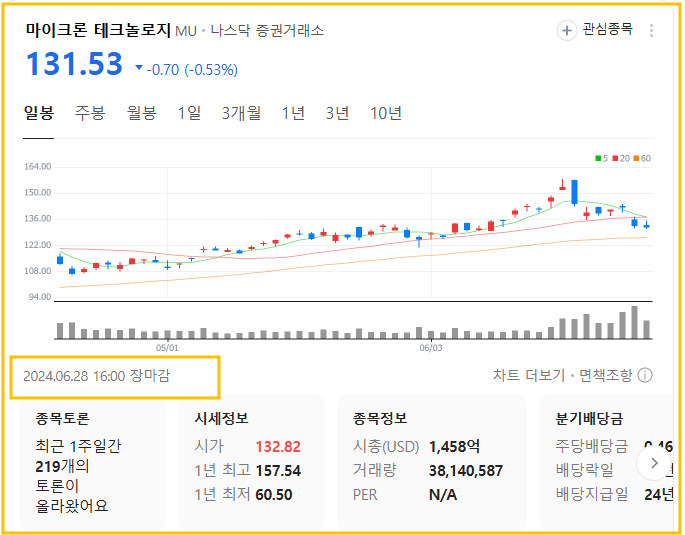Click the current price 131.53
The width and height of the screenshot is (685, 535).
[x=74, y=64]
